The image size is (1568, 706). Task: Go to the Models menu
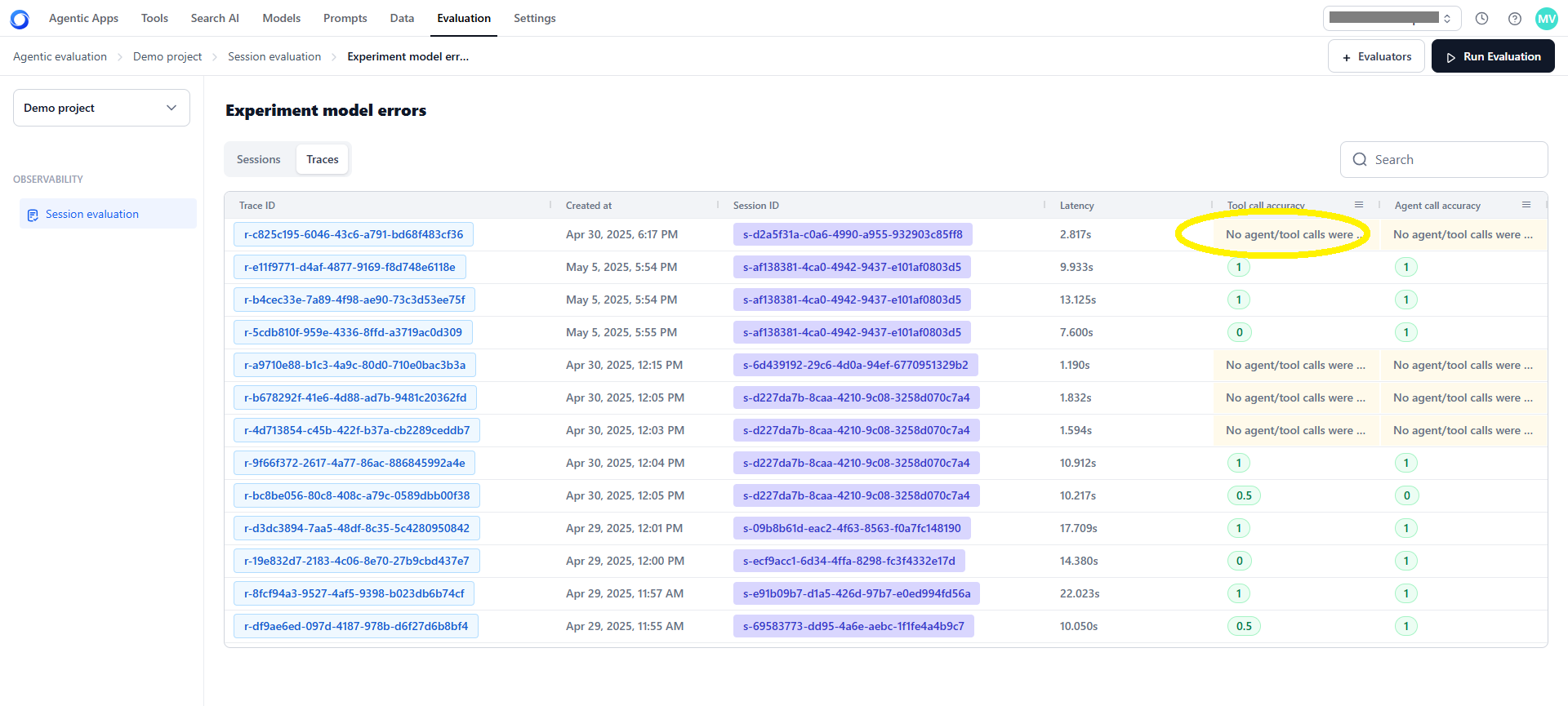[282, 18]
